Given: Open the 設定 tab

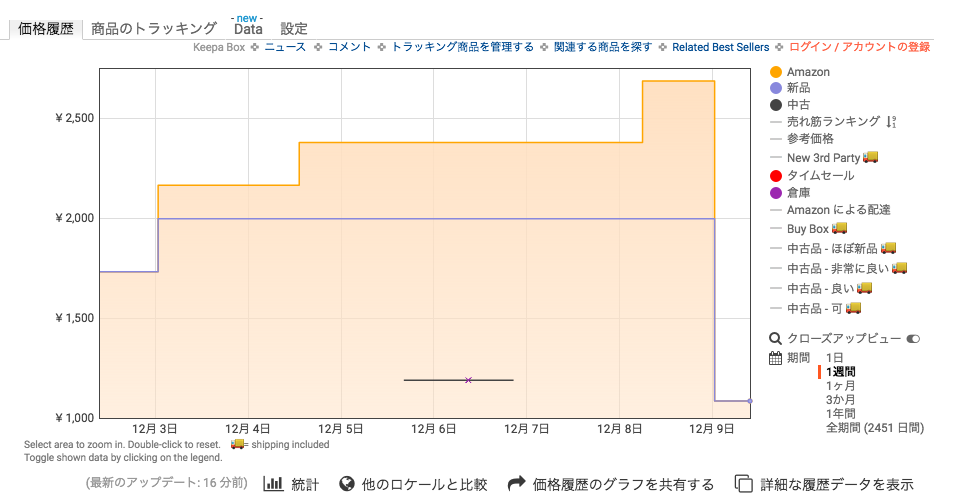Looking at the screenshot, I should pyautogui.click(x=294, y=29).
